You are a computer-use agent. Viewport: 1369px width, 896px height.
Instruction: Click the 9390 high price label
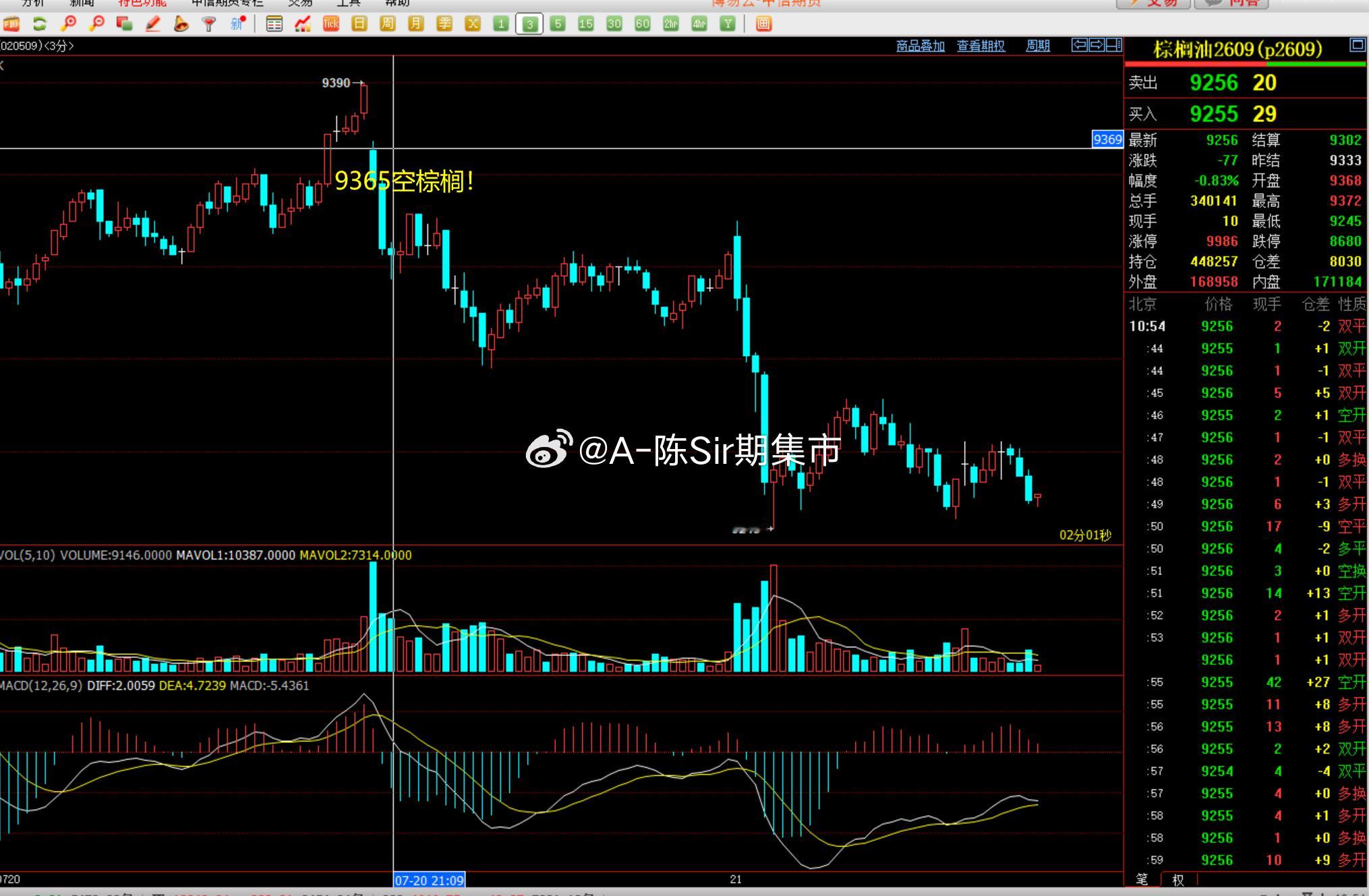[336, 83]
